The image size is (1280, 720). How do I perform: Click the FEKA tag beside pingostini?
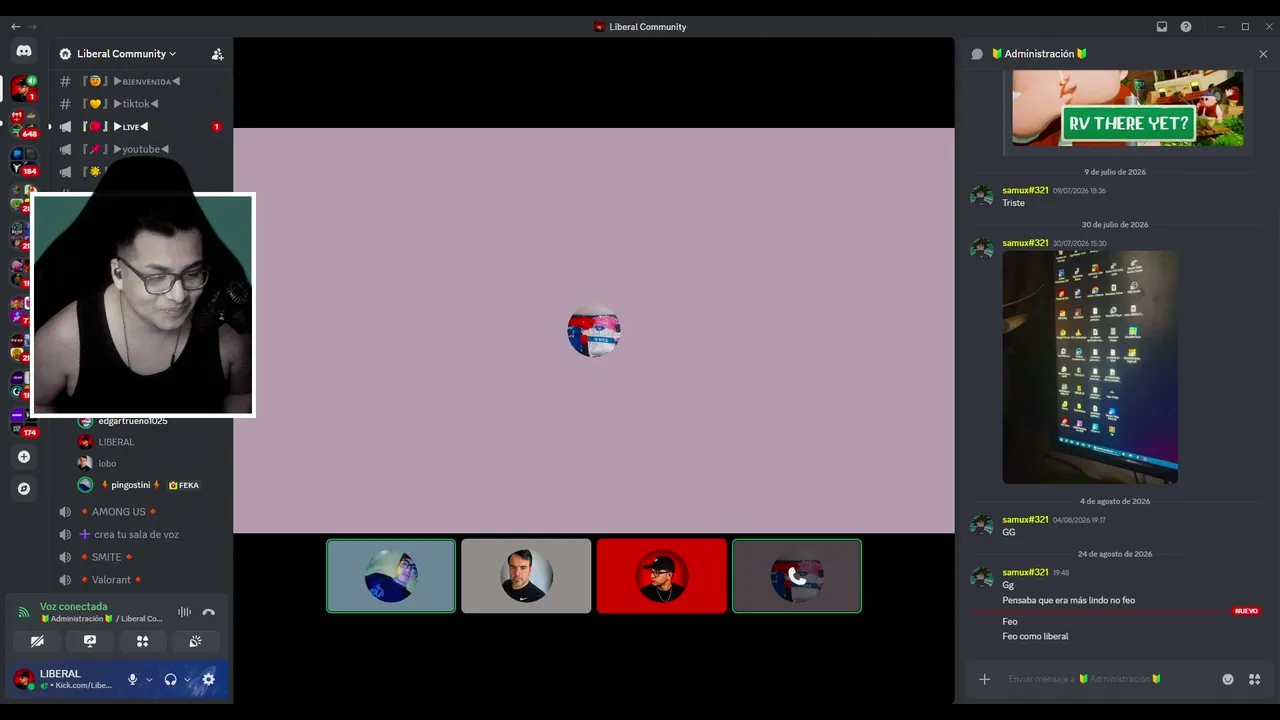click(x=184, y=485)
